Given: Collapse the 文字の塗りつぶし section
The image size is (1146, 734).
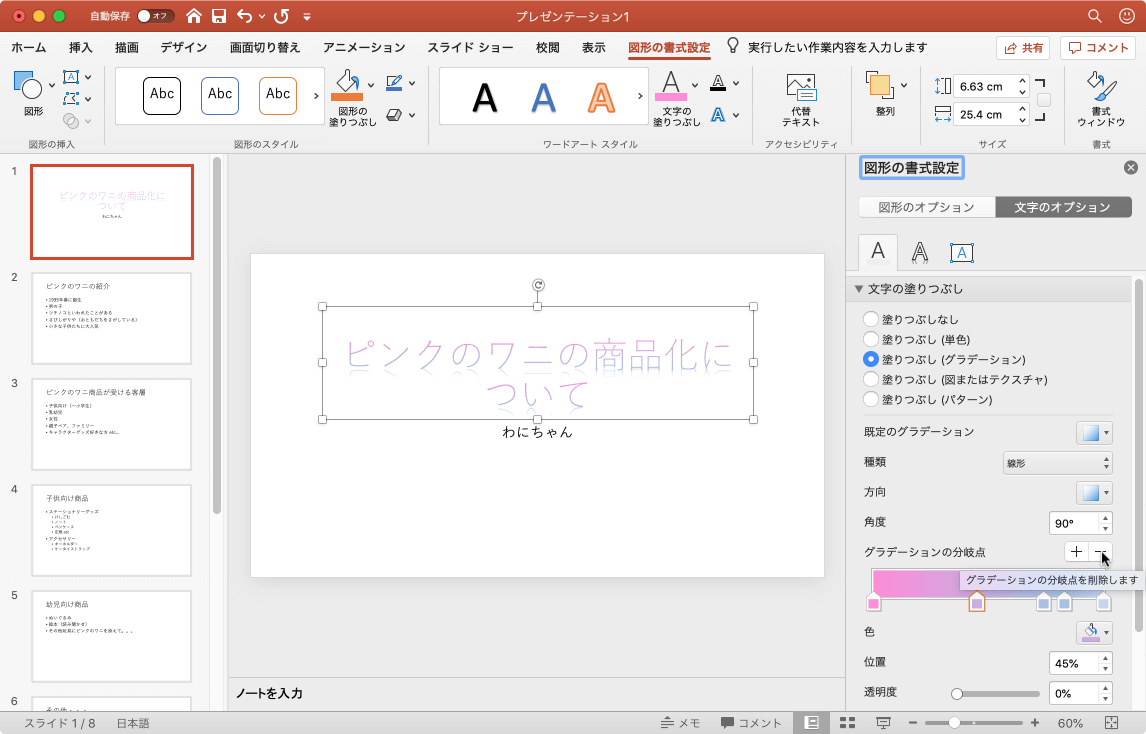Looking at the screenshot, I should 858,289.
